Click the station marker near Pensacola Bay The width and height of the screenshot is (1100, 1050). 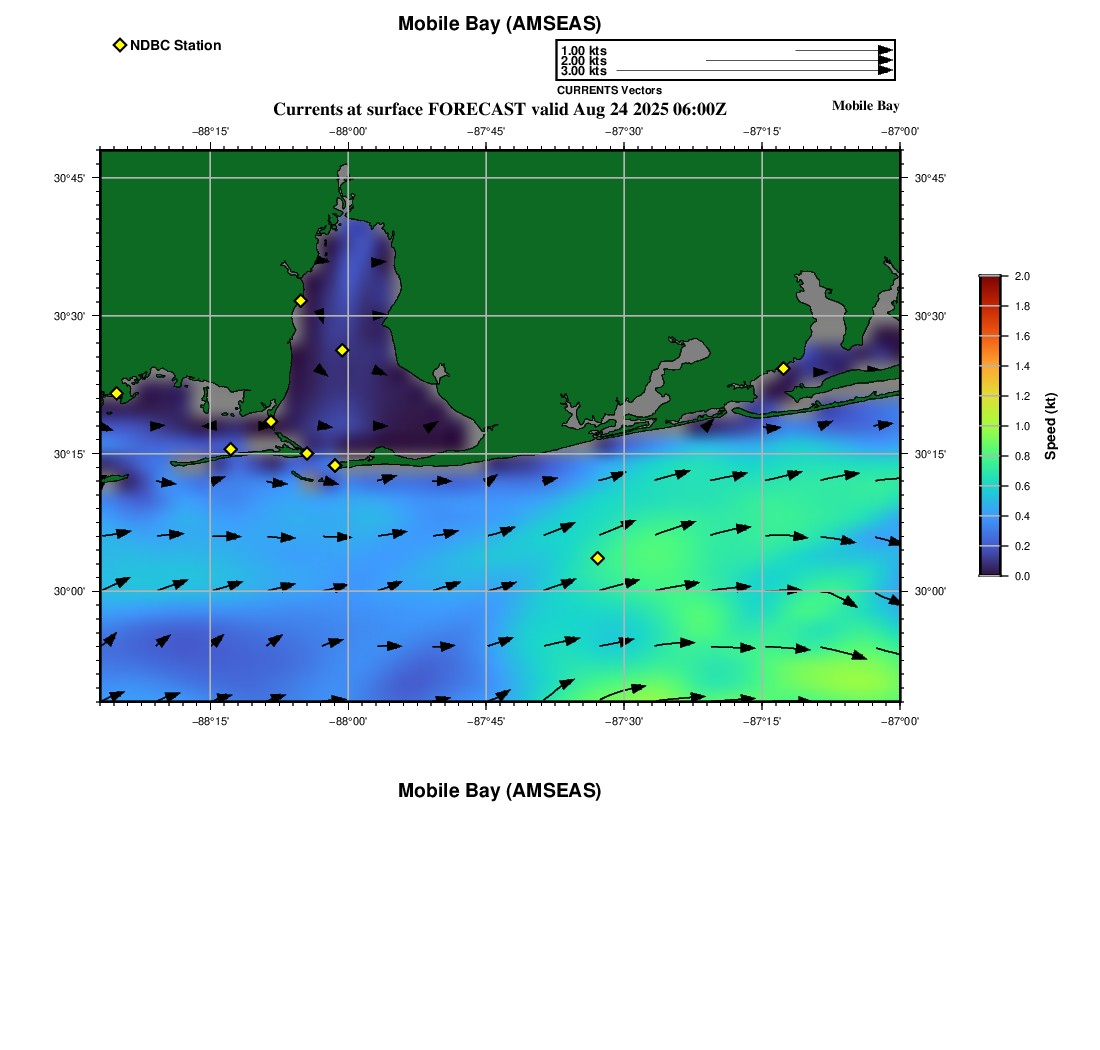784,368
